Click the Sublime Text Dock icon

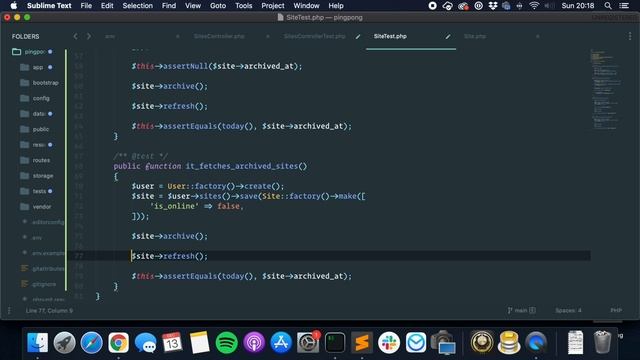(362, 342)
